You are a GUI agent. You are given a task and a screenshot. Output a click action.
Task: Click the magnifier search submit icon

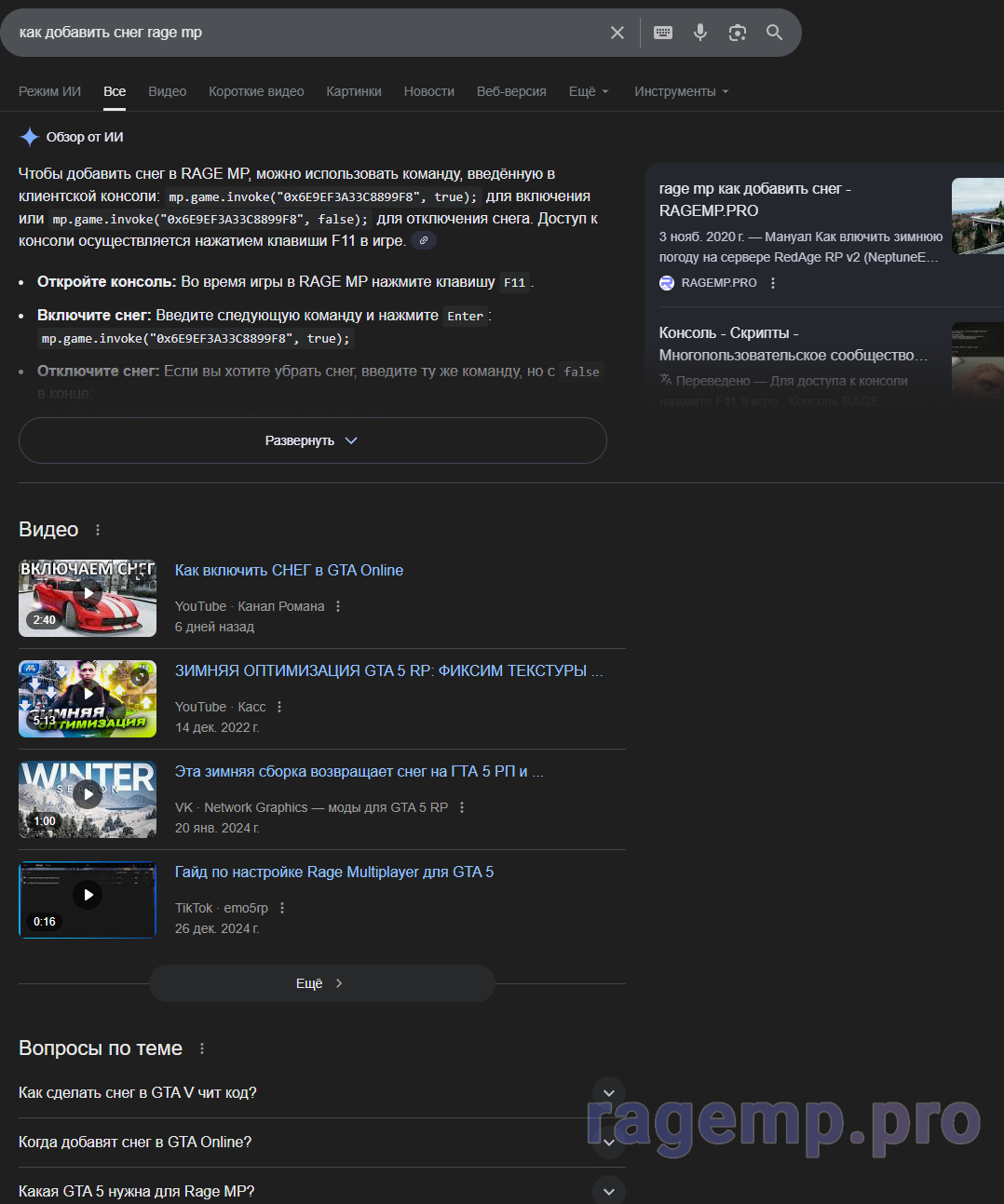click(x=774, y=33)
